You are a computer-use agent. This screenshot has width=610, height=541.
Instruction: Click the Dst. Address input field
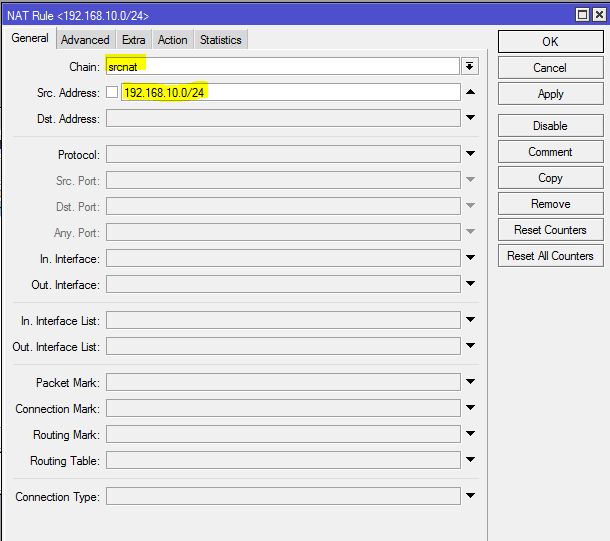(x=283, y=118)
